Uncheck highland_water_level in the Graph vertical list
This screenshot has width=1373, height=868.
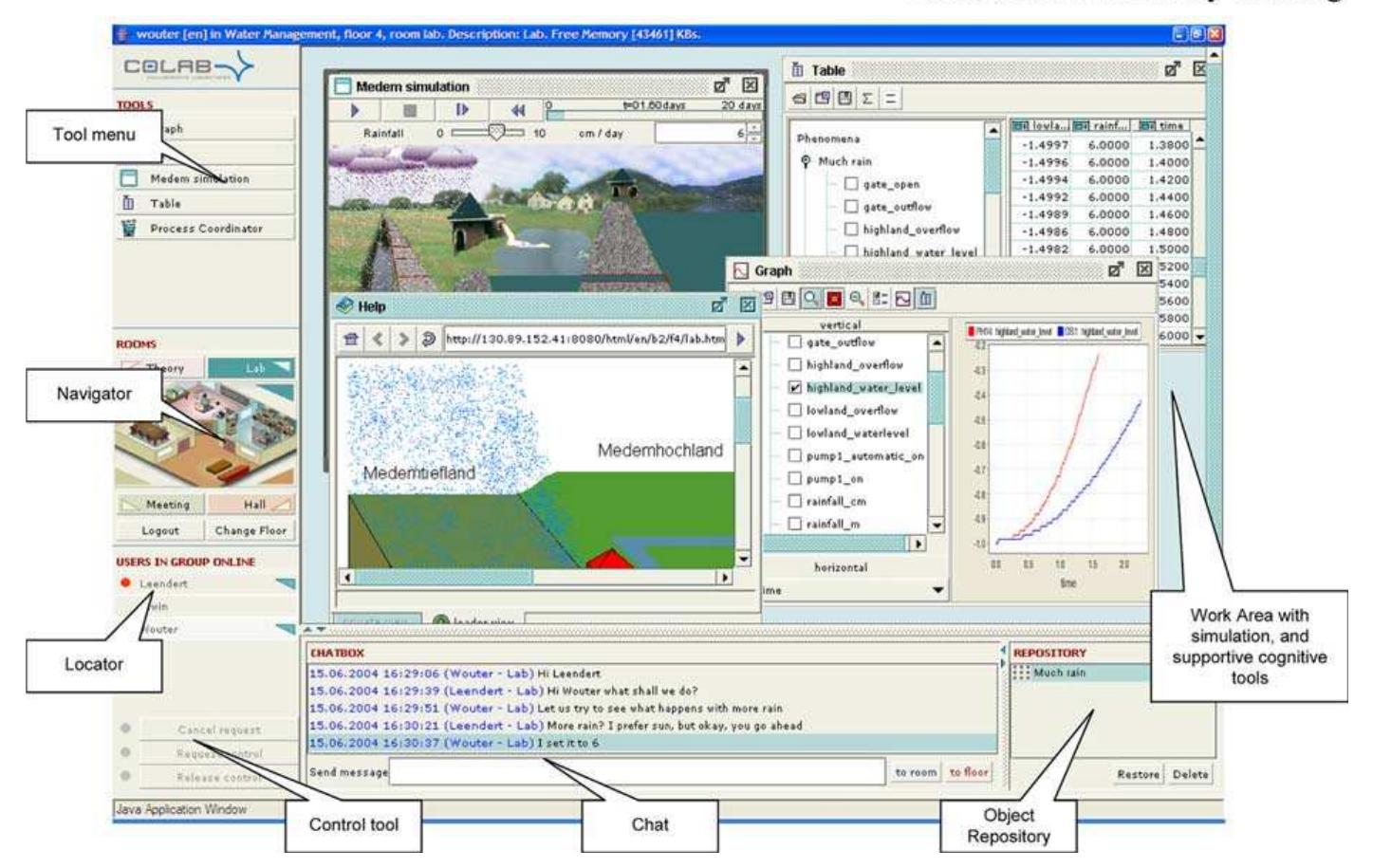pyautogui.click(x=795, y=388)
